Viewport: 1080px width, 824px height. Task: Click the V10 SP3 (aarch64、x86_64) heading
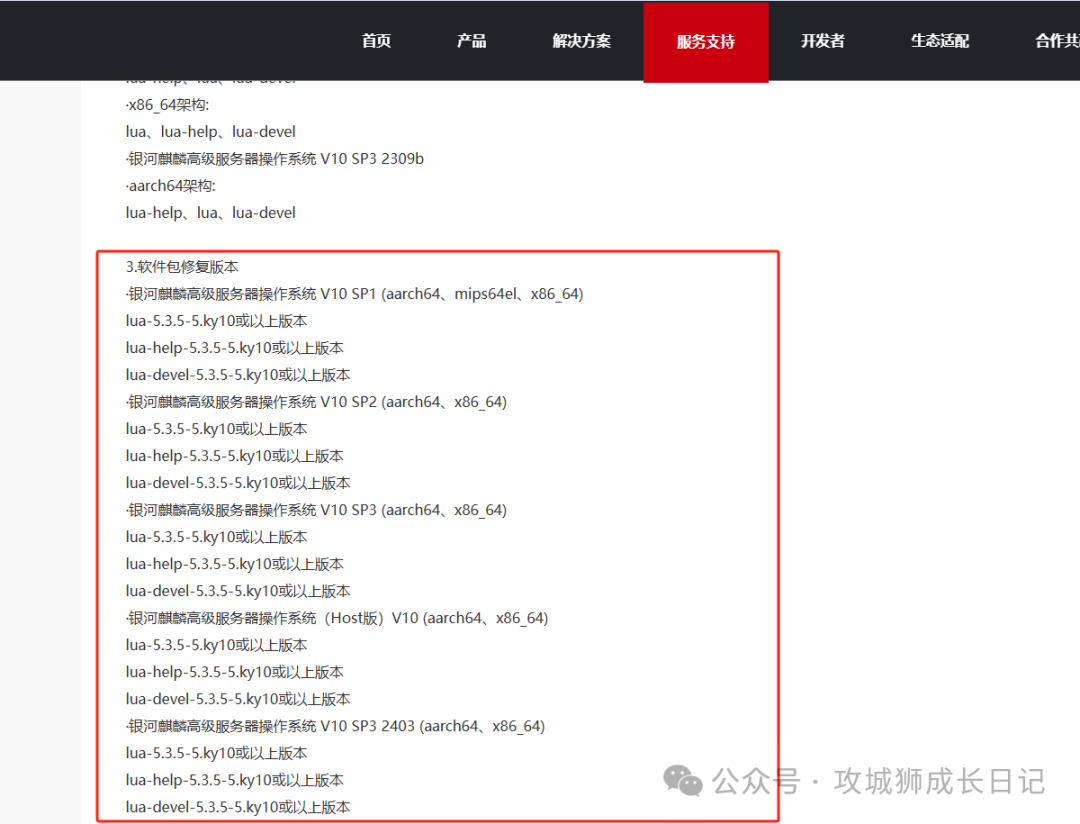click(x=316, y=510)
